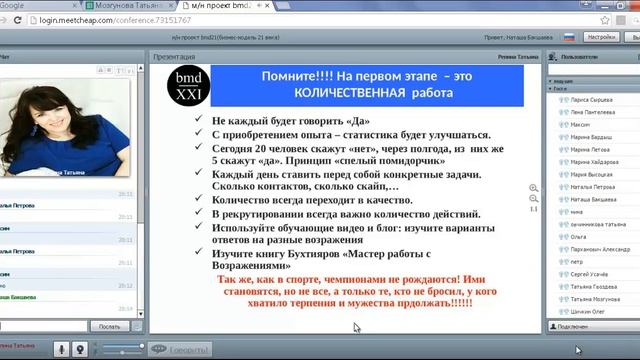Switch to the Мозгунова Татьяна tab
The height and width of the screenshot is (360, 640).
pyautogui.click(x=130, y=5)
